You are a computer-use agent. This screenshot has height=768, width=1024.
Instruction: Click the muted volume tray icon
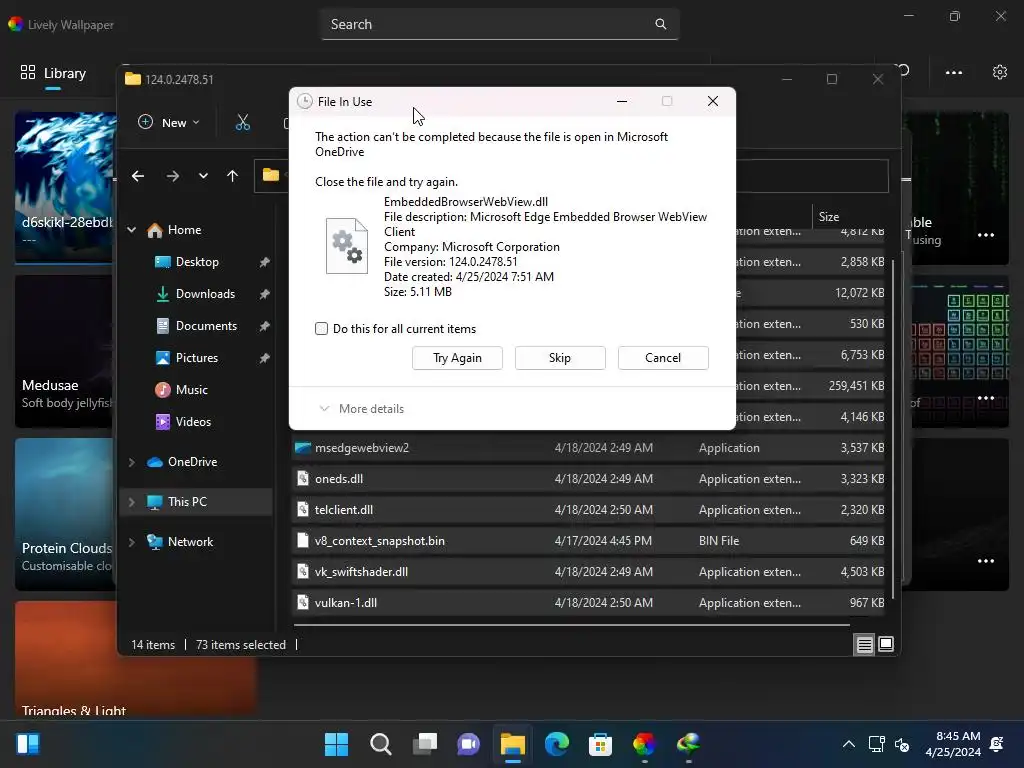tap(902, 744)
